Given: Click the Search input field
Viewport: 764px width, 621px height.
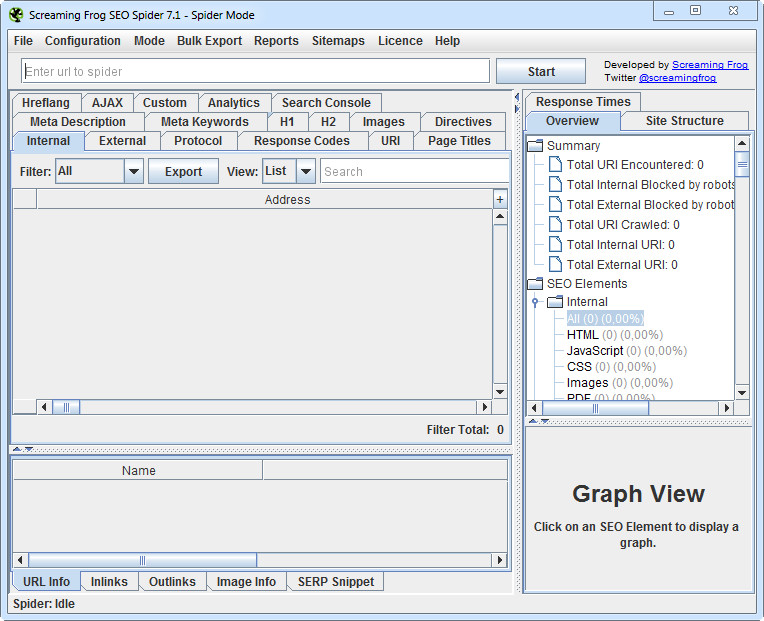Looking at the screenshot, I should (415, 171).
